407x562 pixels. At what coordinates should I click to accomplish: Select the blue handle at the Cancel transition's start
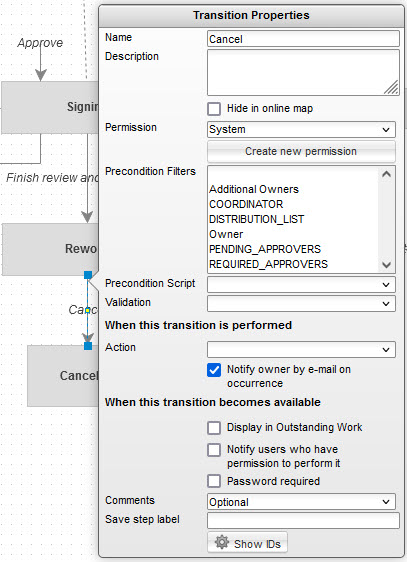88,275
